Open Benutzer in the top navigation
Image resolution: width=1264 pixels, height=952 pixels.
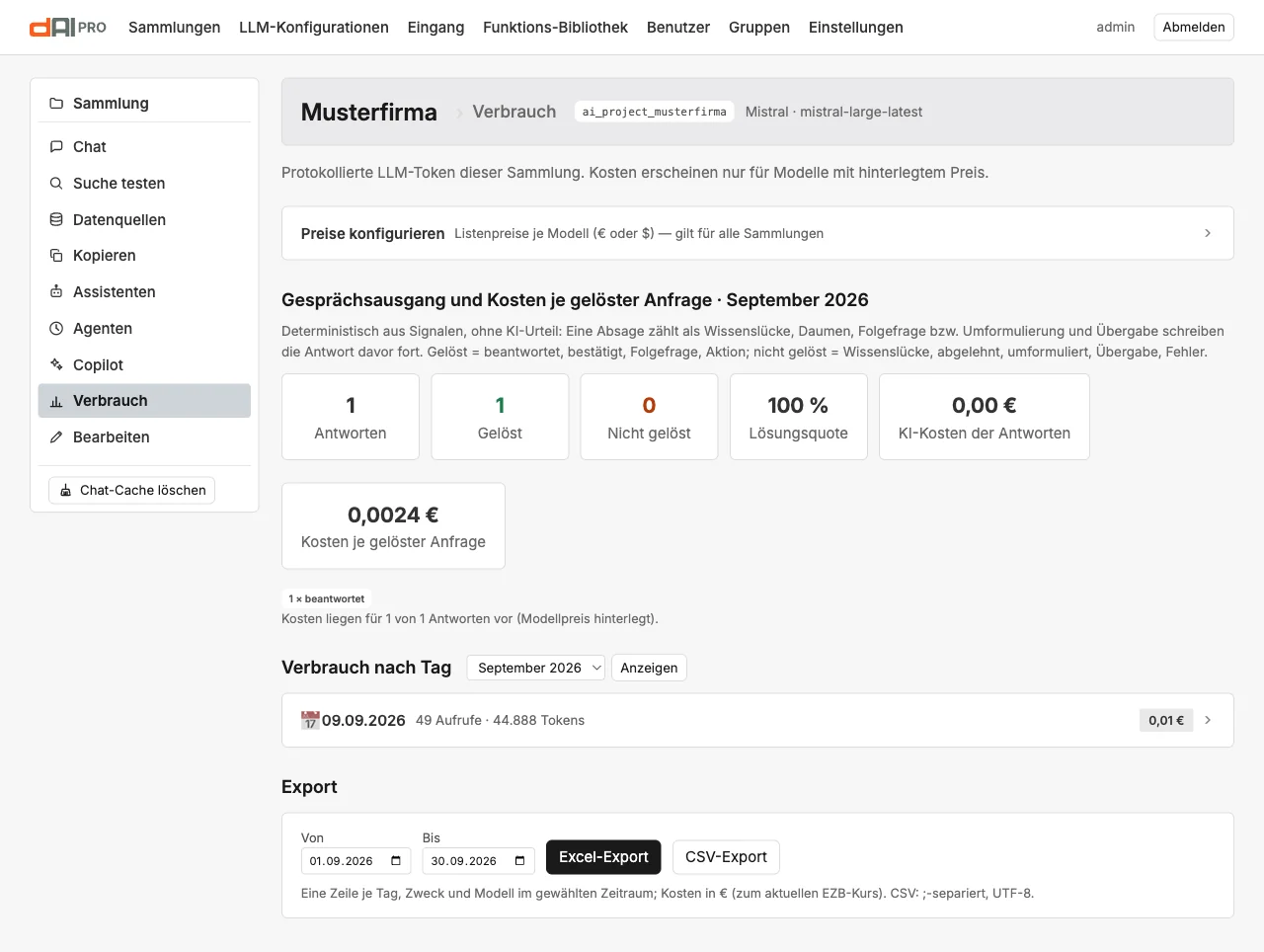[678, 28]
